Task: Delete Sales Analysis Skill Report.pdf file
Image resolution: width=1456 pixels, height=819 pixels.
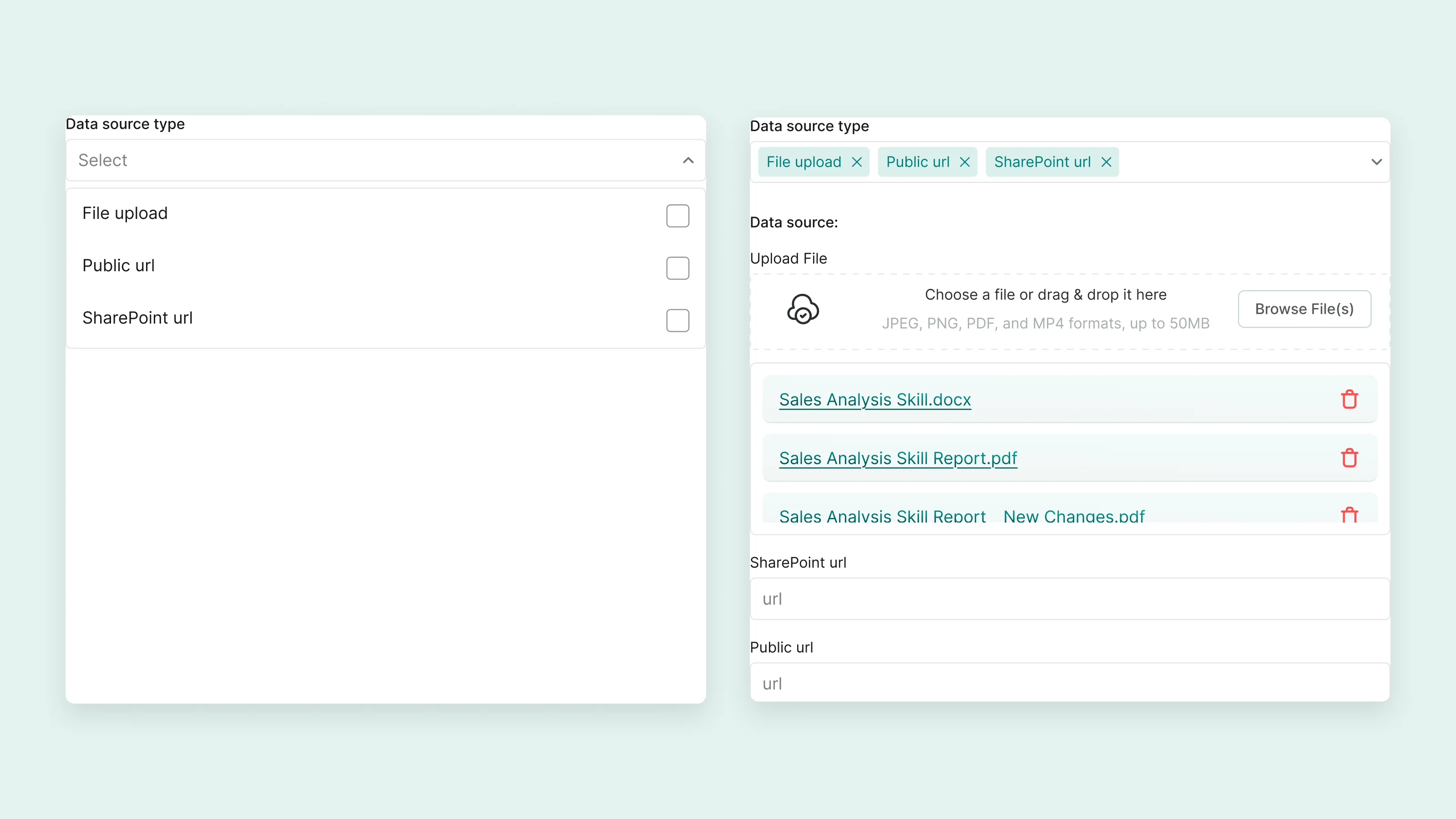Action: 1349,458
